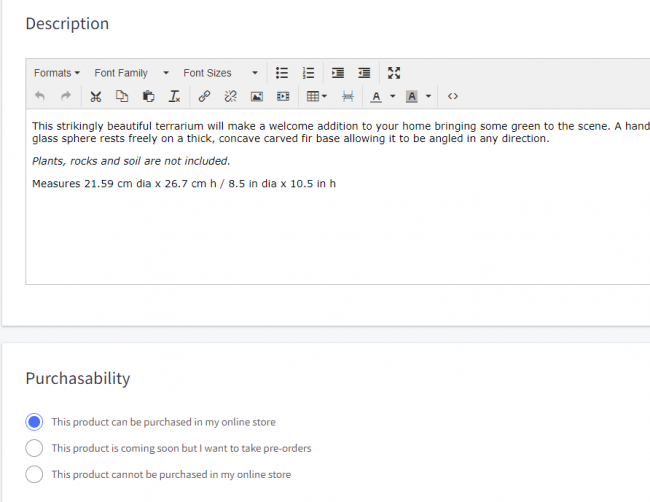Toggle fullscreen editor mode
The width and height of the screenshot is (650, 502).
point(394,73)
